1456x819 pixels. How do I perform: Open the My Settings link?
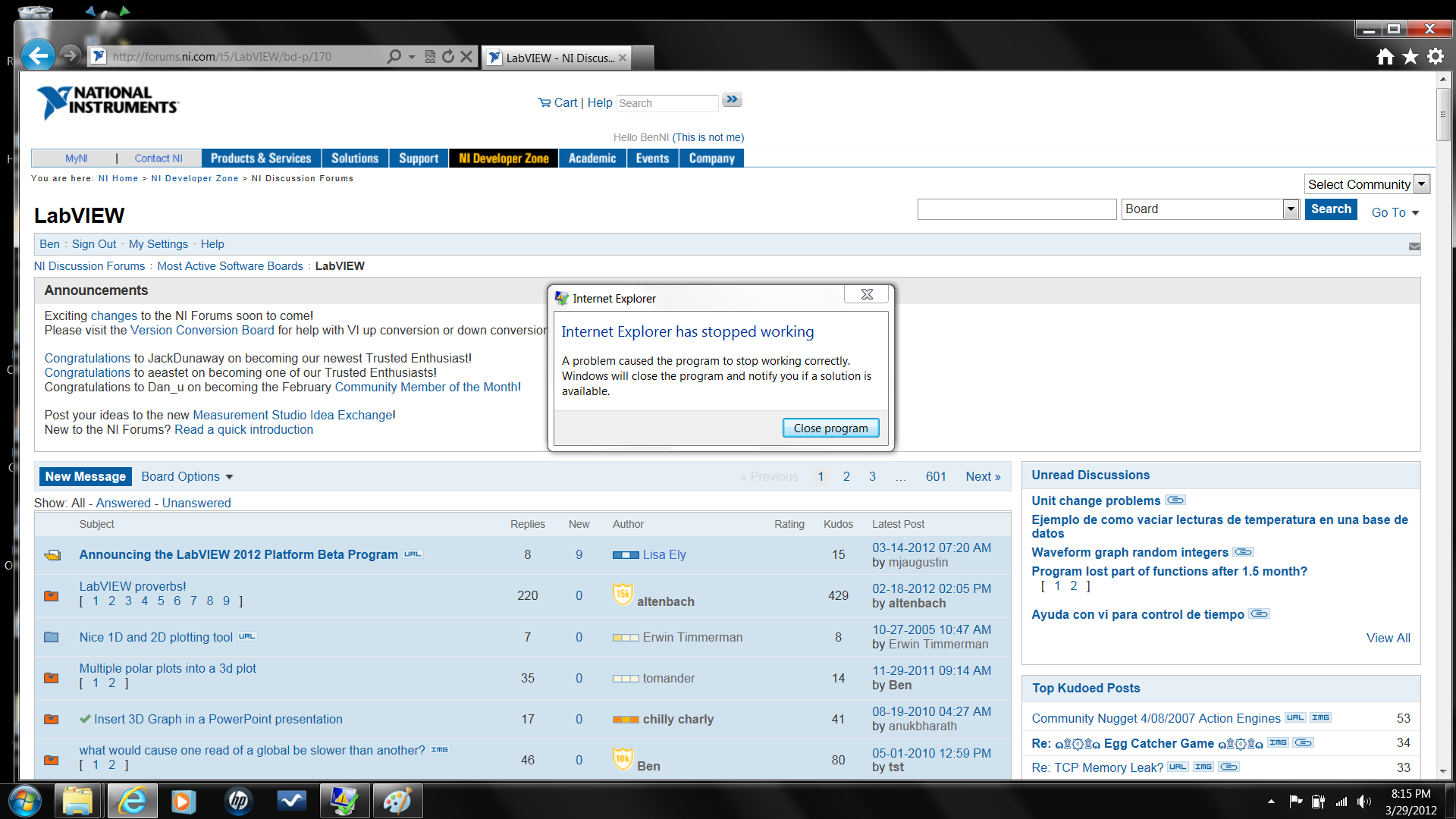(x=158, y=244)
